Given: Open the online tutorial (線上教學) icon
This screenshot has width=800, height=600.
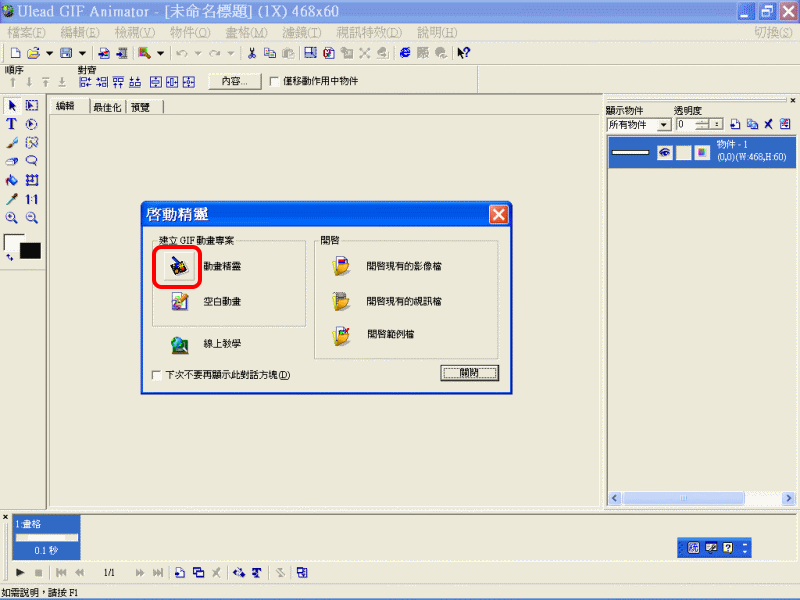Looking at the screenshot, I should click(179, 344).
